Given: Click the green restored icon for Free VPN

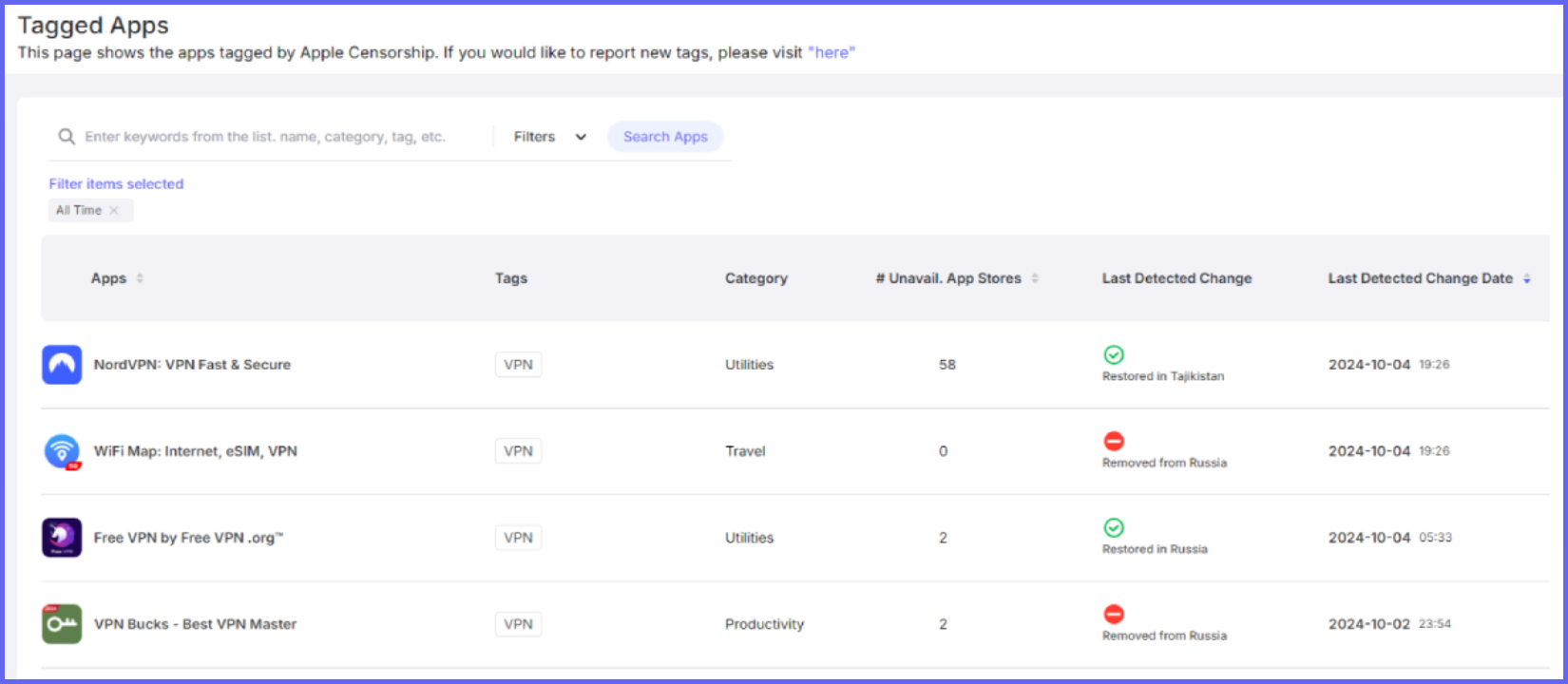Looking at the screenshot, I should [x=1114, y=527].
